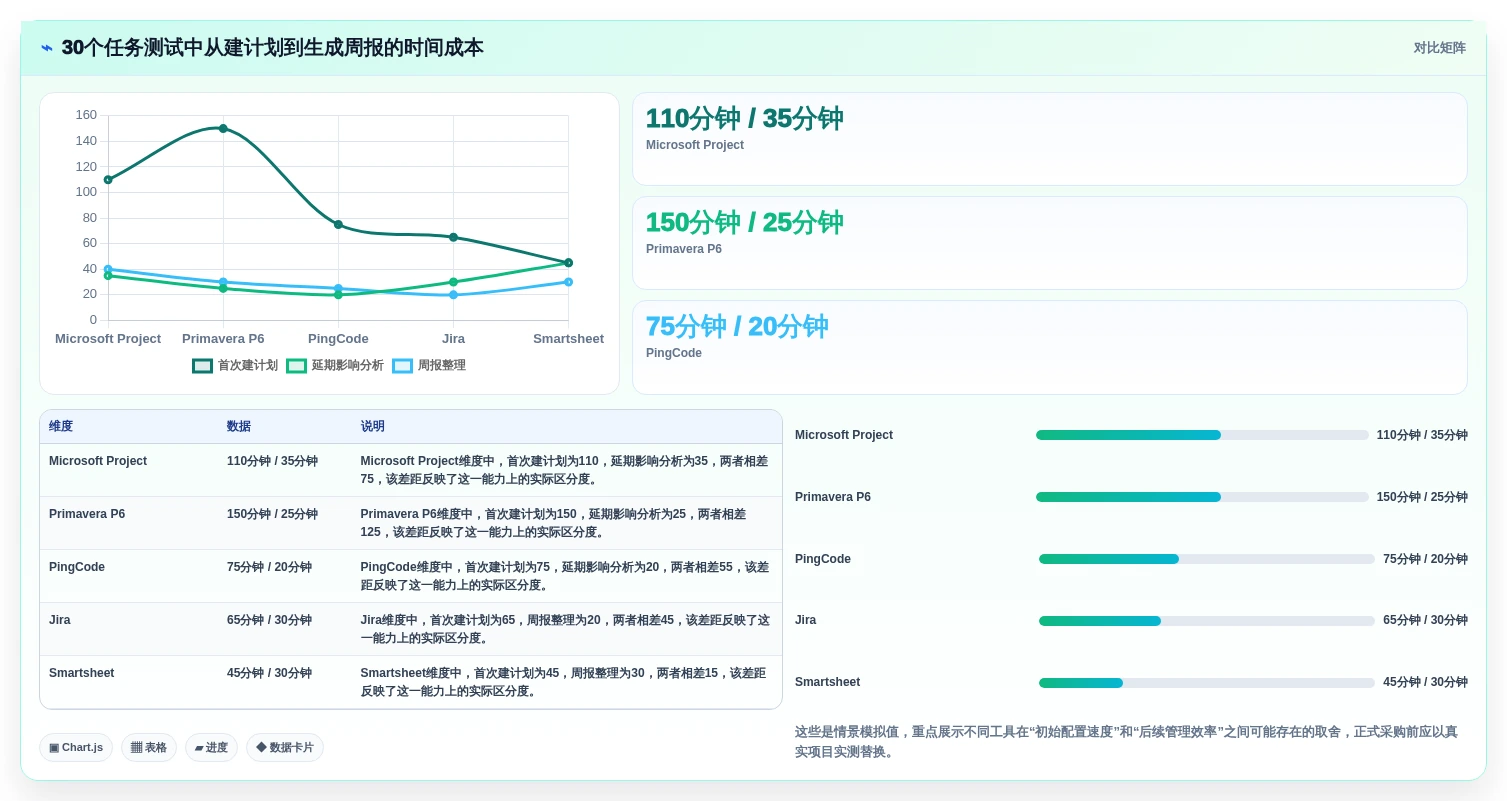Click the 说明 column header
Viewport: 1507px width, 801px height.
(x=373, y=426)
